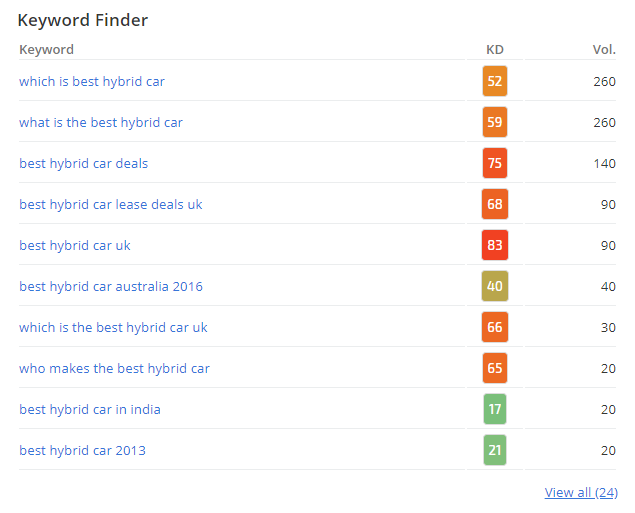Click the Keyword column header

point(47,50)
